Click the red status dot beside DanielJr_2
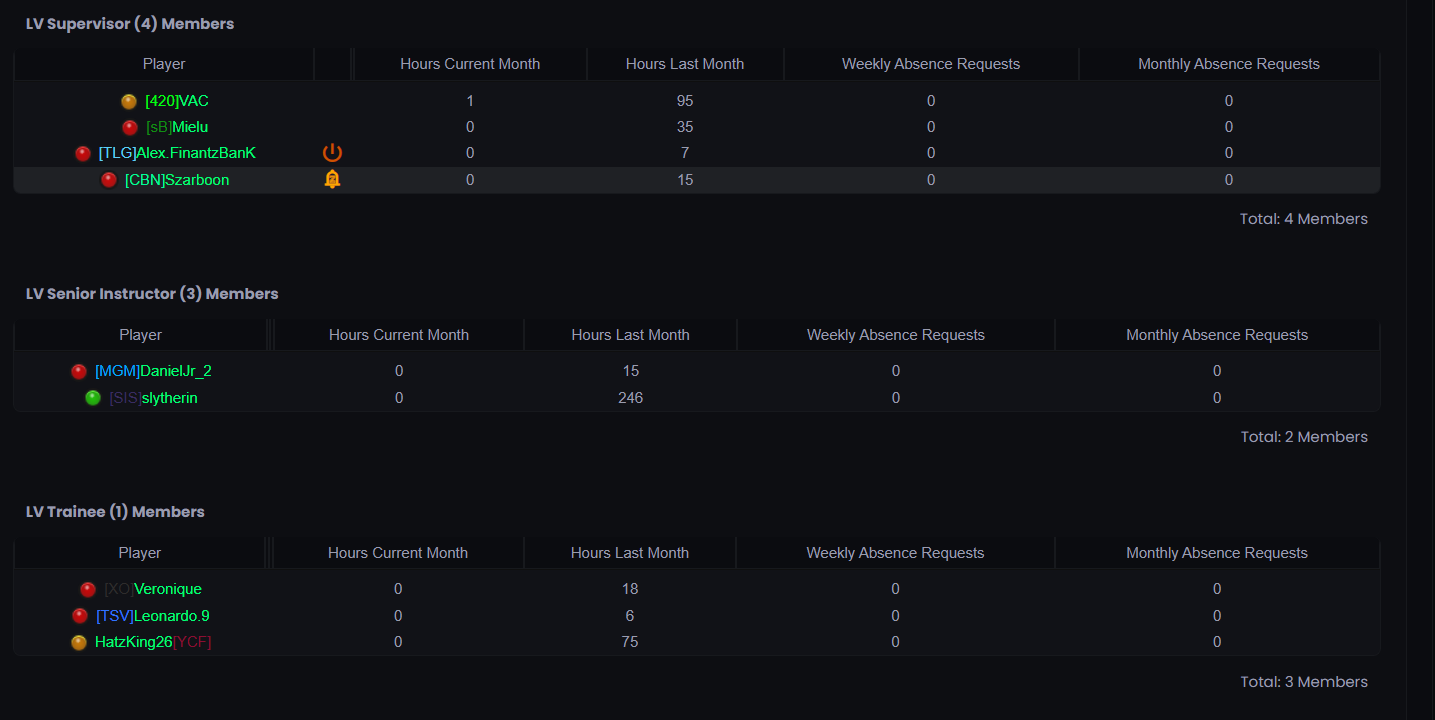This screenshot has width=1435, height=720. point(79,371)
